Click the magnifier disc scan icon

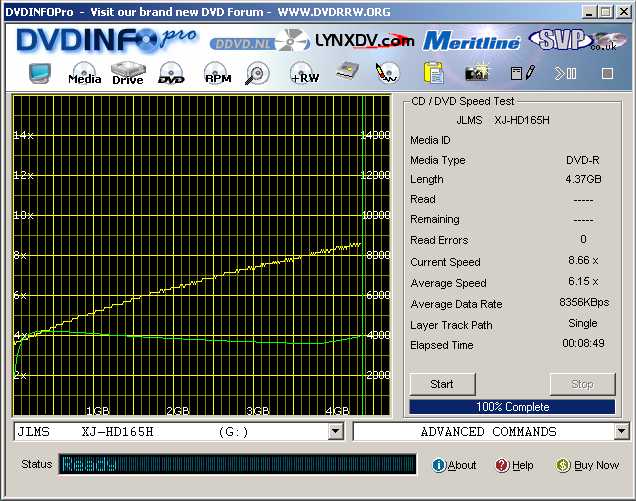click(258, 74)
